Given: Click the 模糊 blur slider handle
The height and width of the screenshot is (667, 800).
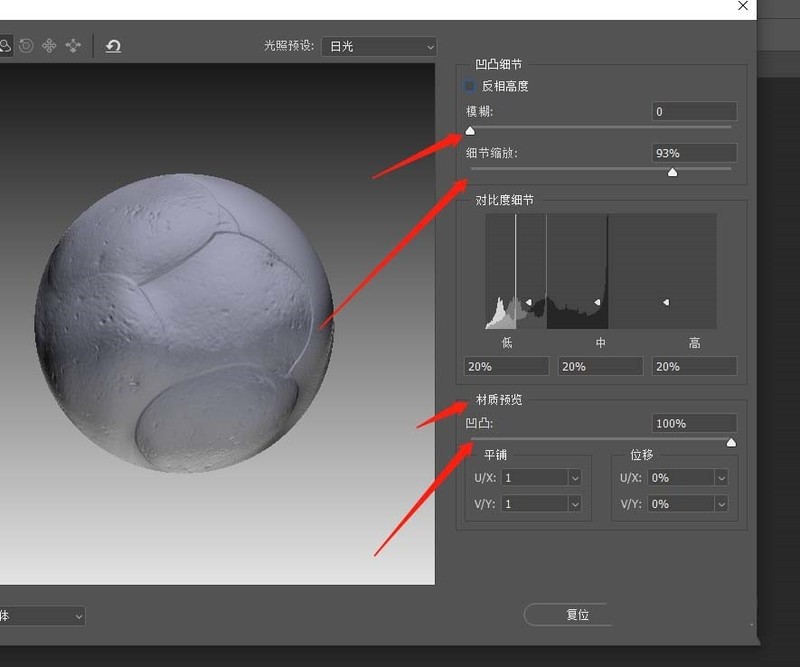Looking at the screenshot, I should click(470, 130).
